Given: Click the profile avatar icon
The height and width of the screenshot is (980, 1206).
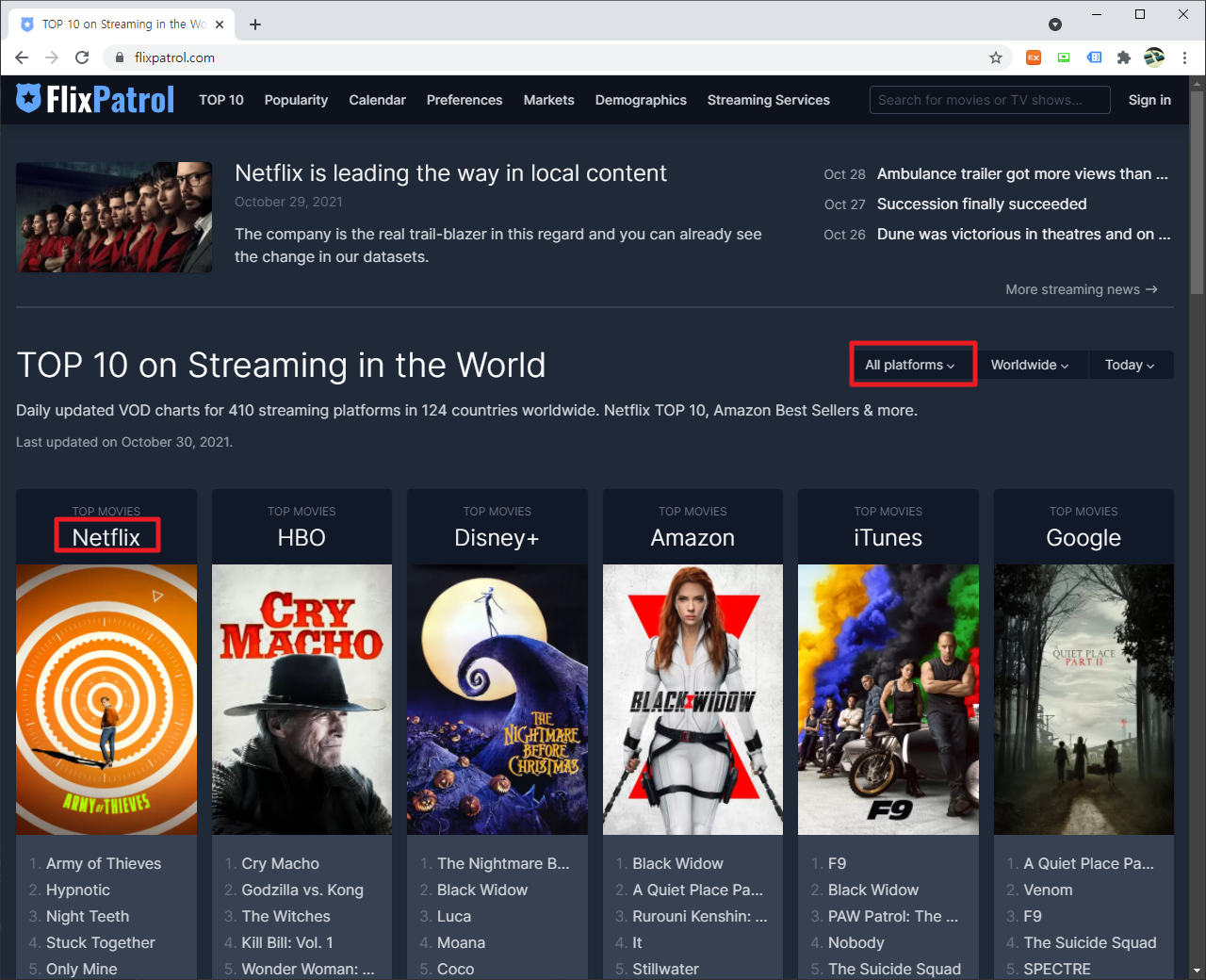Looking at the screenshot, I should (1154, 57).
